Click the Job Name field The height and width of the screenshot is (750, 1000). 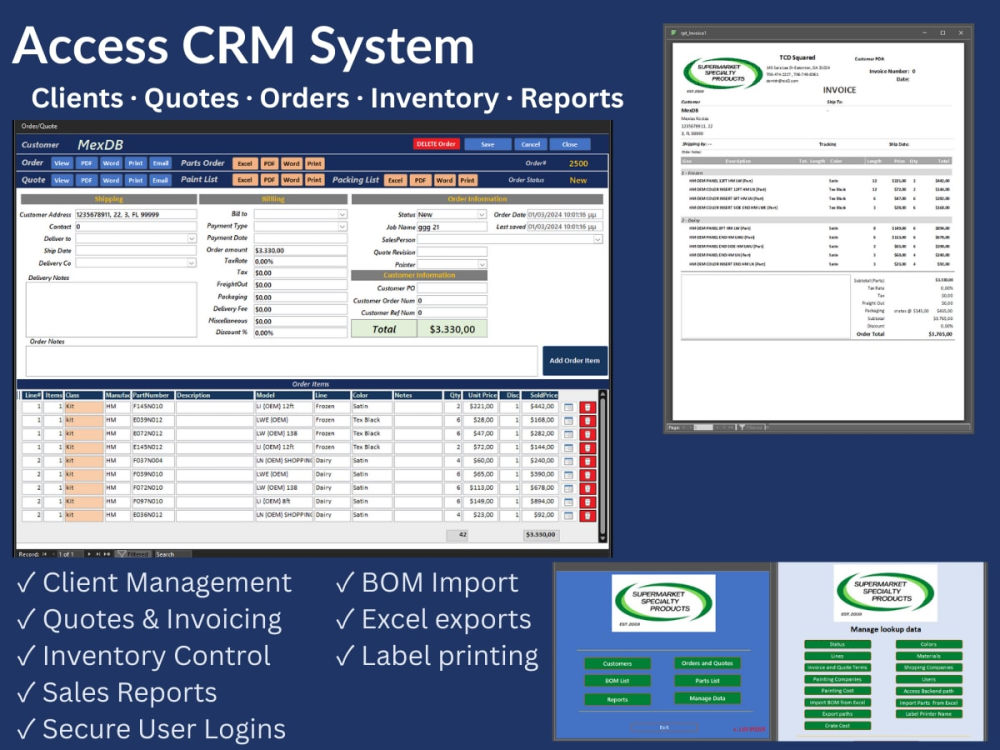[452, 227]
